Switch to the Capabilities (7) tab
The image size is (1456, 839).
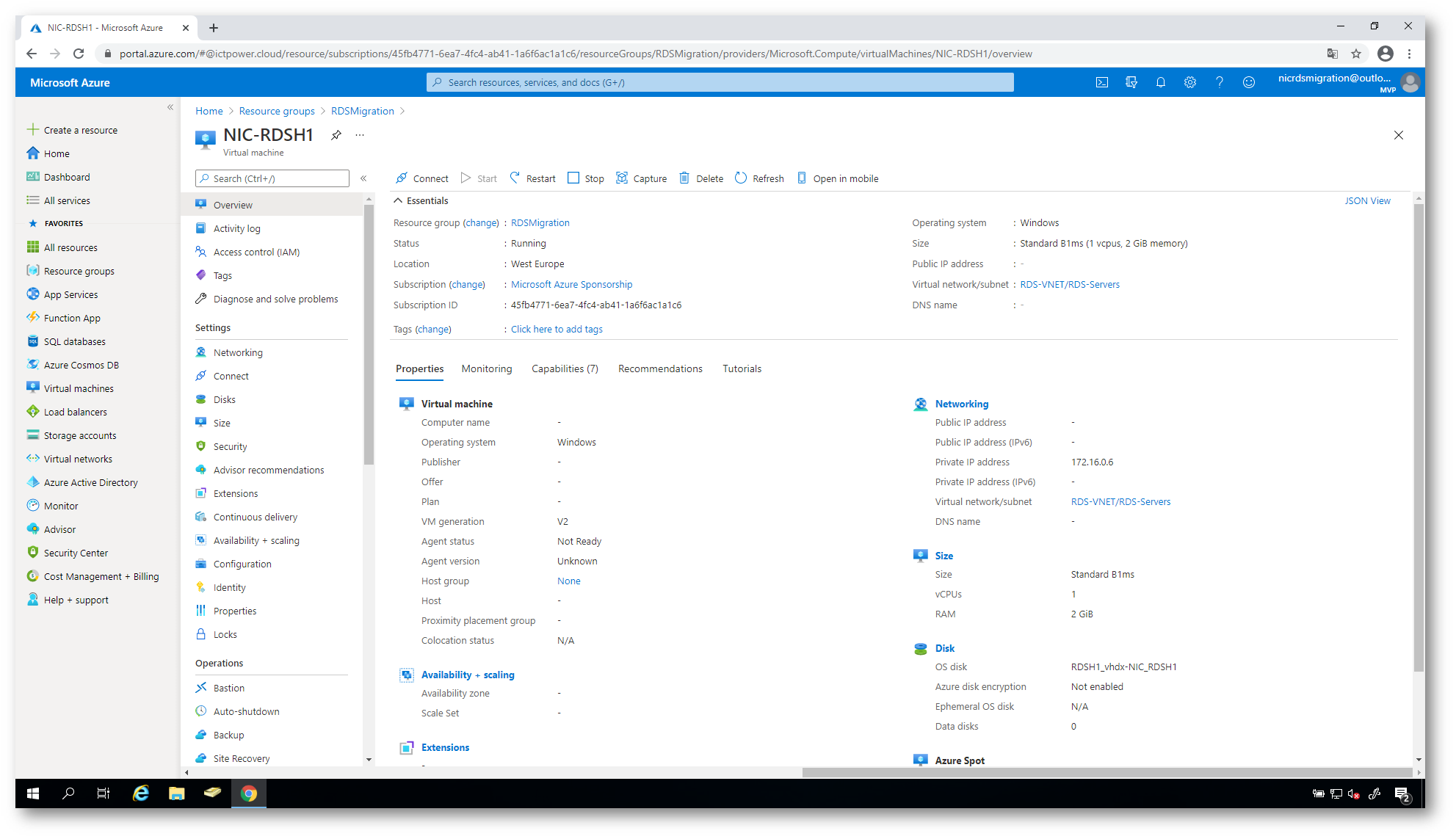(565, 368)
